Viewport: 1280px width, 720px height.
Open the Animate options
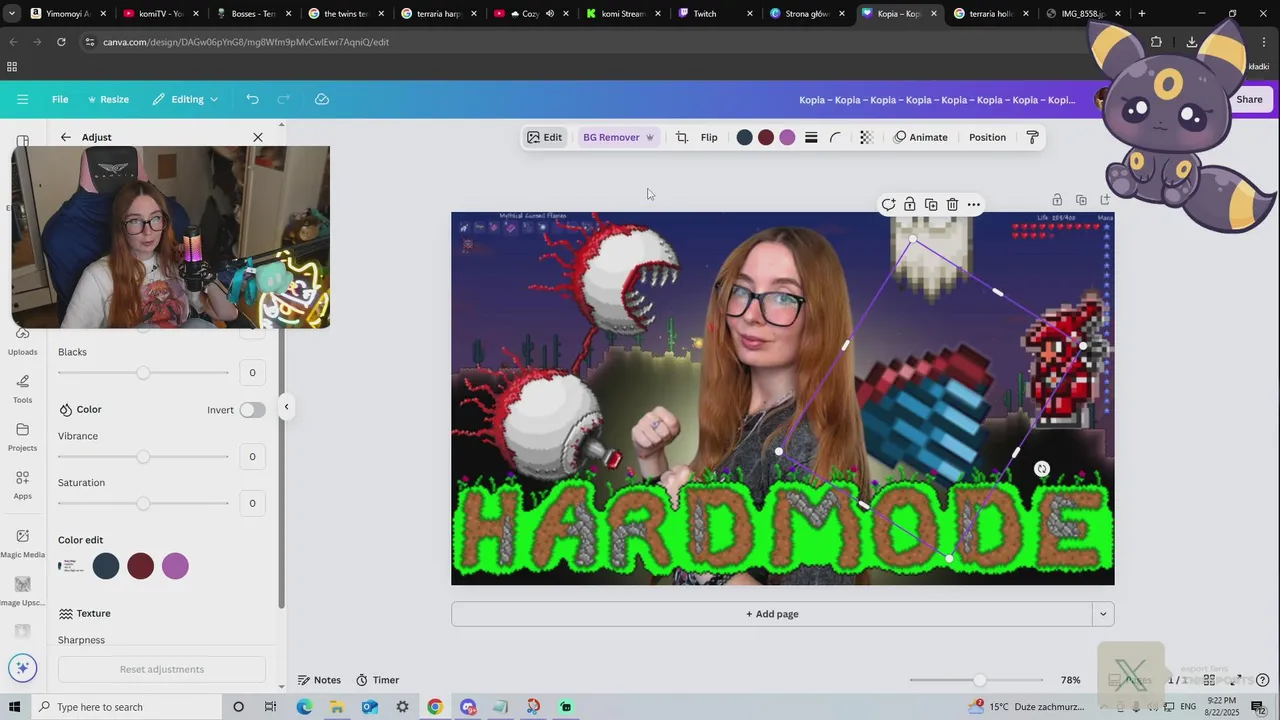tap(921, 137)
